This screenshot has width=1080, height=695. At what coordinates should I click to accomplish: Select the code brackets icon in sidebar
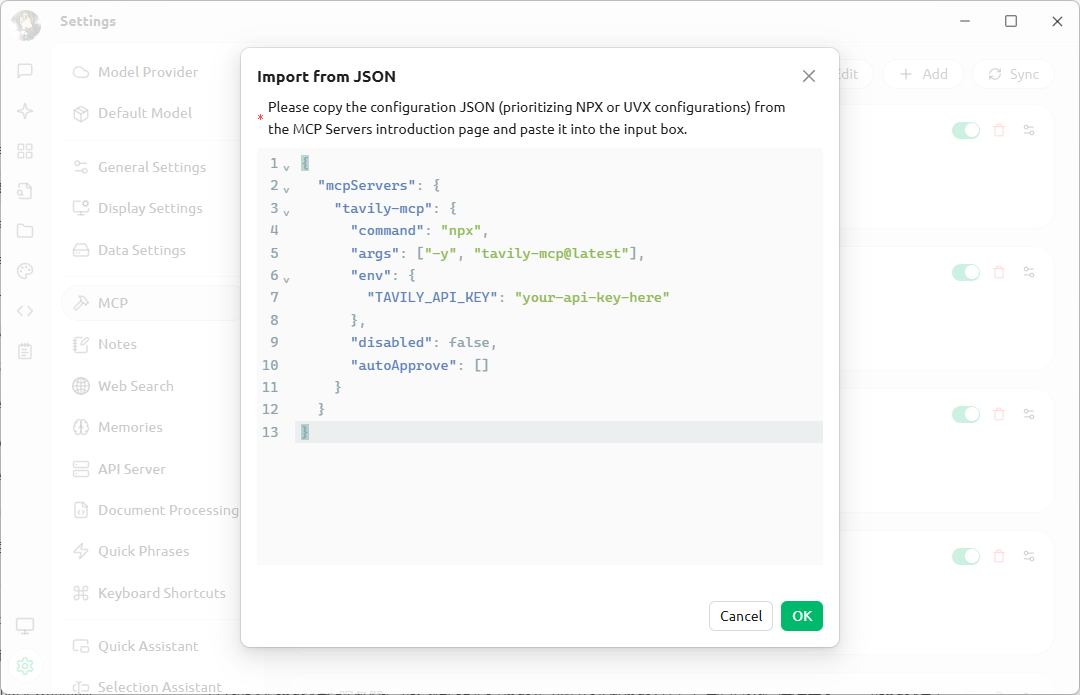25,311
